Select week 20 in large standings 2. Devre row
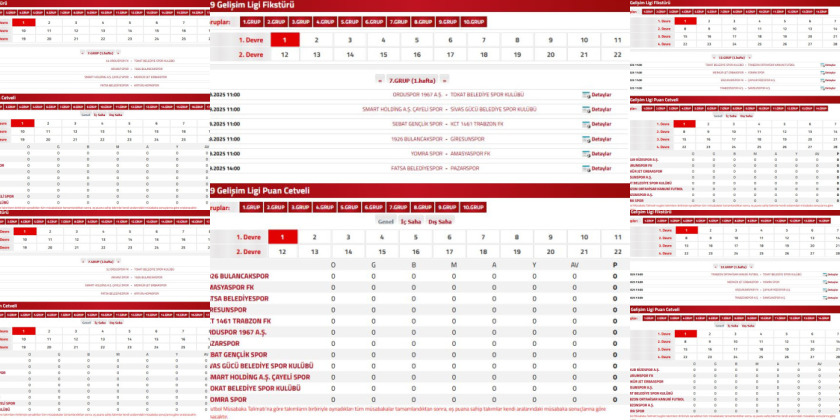This screenshot has width=840, height=420. click(x=551, y=252)
